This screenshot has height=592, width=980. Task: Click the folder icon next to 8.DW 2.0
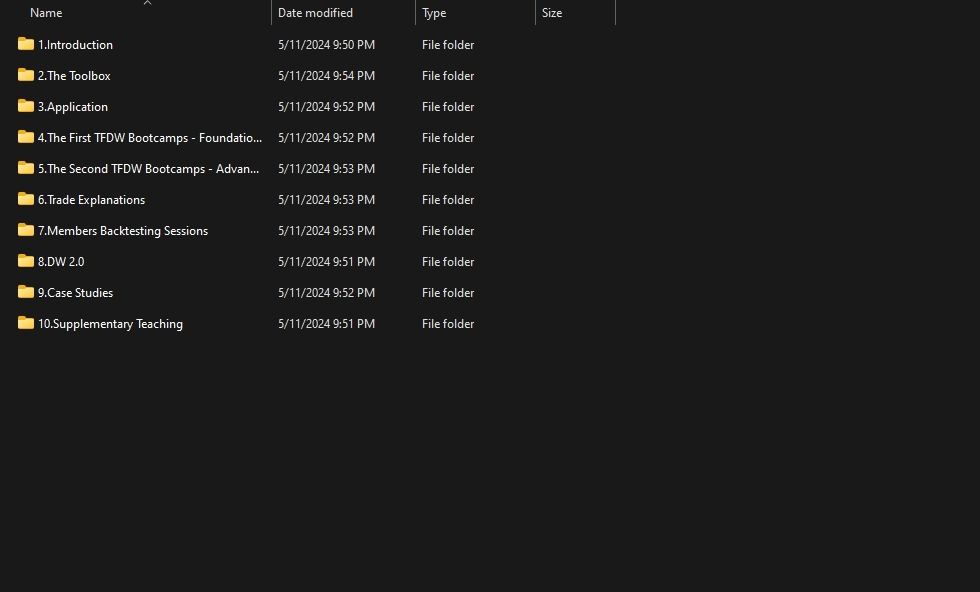[26, 261]
